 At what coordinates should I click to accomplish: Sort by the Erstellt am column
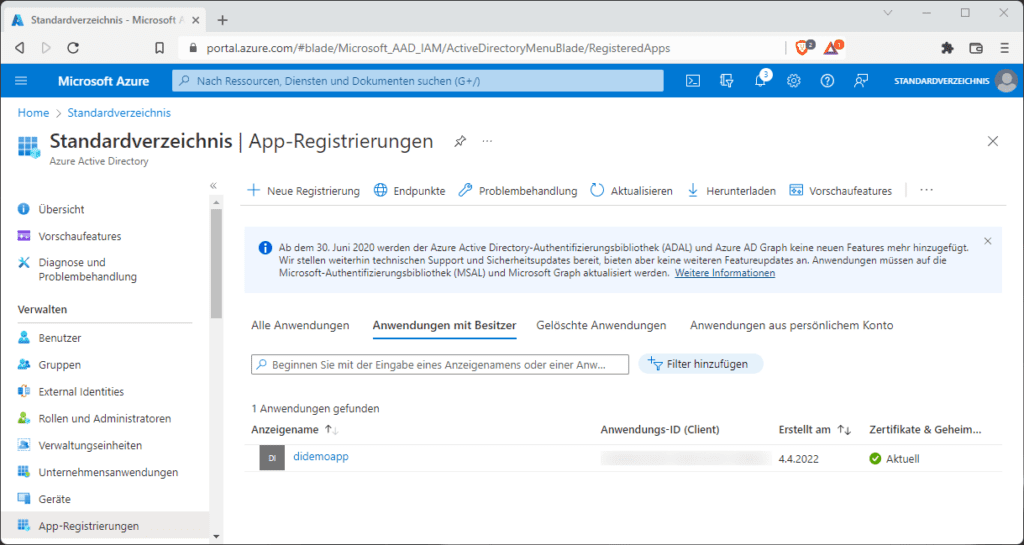[x=815, y=429]
